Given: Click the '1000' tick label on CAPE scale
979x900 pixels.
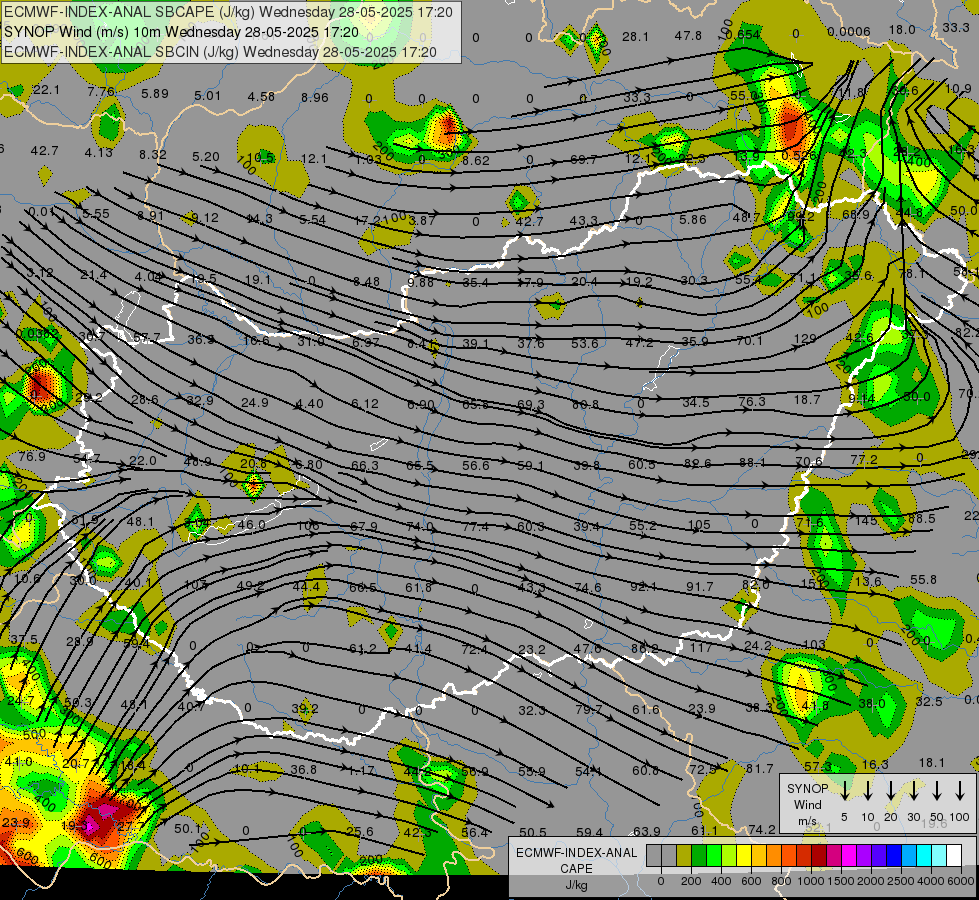Looking at the screenshot, I should click(x=810, y=881).
